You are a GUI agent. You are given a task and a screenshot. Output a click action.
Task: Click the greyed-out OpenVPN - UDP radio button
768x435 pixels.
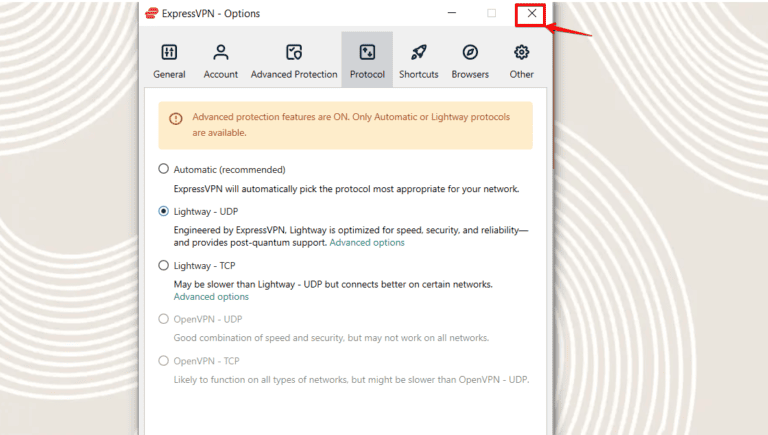pos(164,319)
